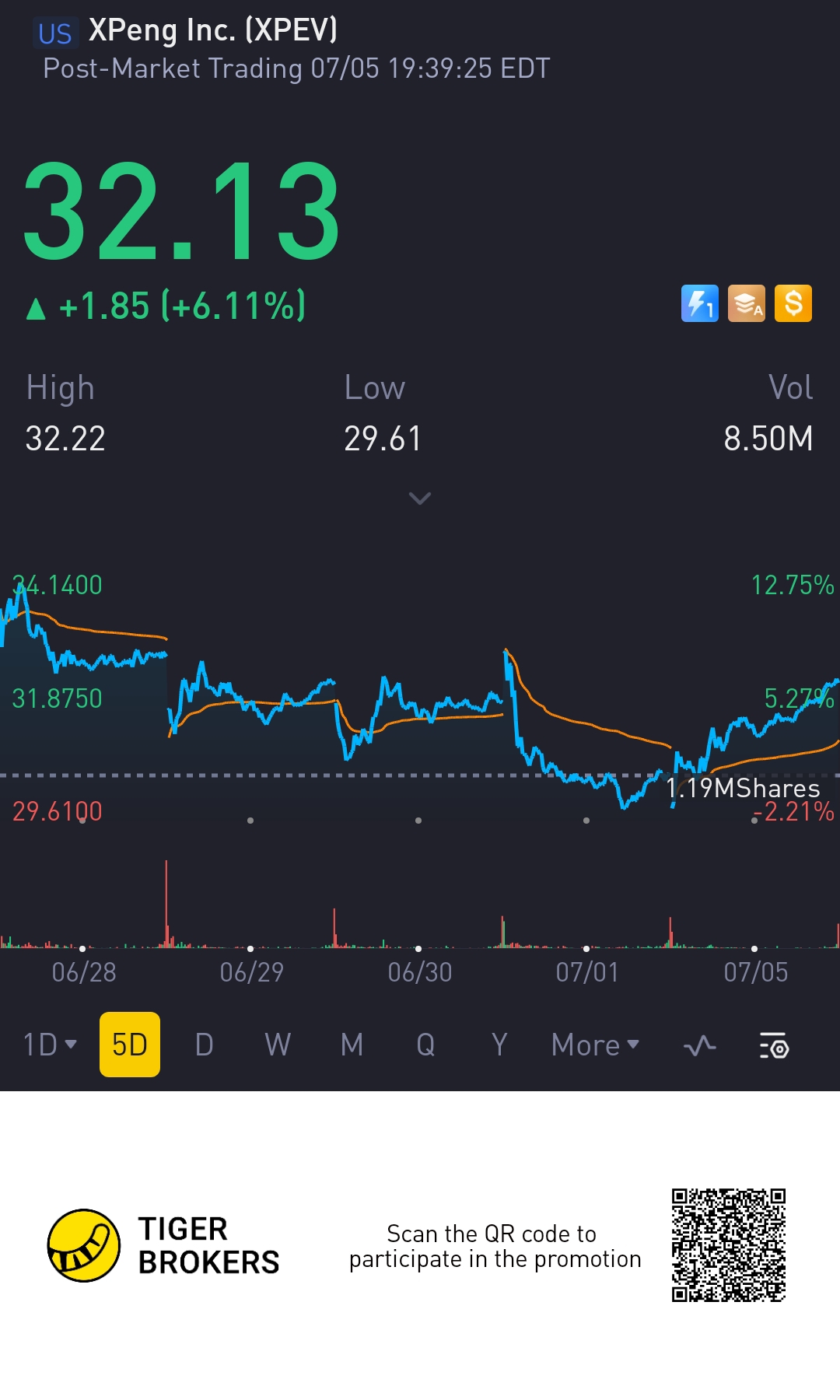The image size is (840, 1400).
Task: Tap the XPeng Inc. (XPEV) title
Action: pos(213,30)
